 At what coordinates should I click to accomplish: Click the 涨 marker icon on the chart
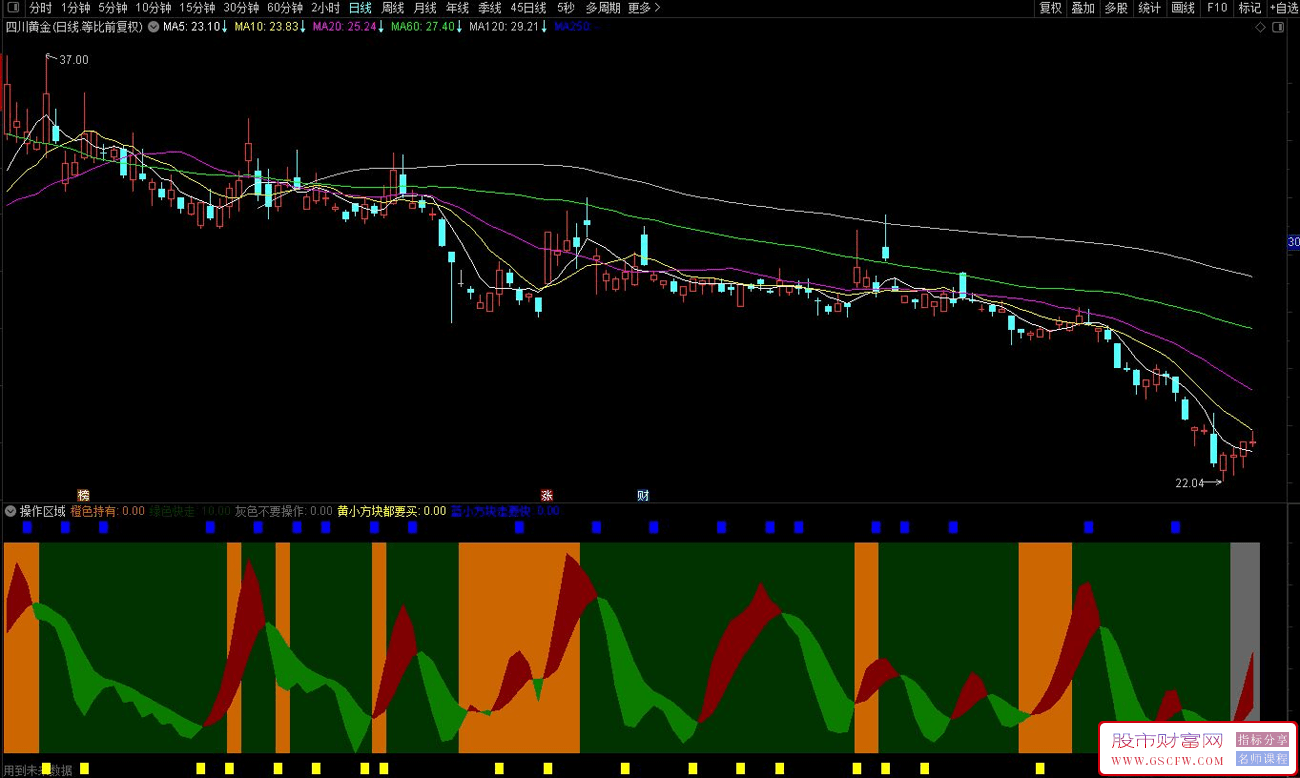[x=546, y=495]
